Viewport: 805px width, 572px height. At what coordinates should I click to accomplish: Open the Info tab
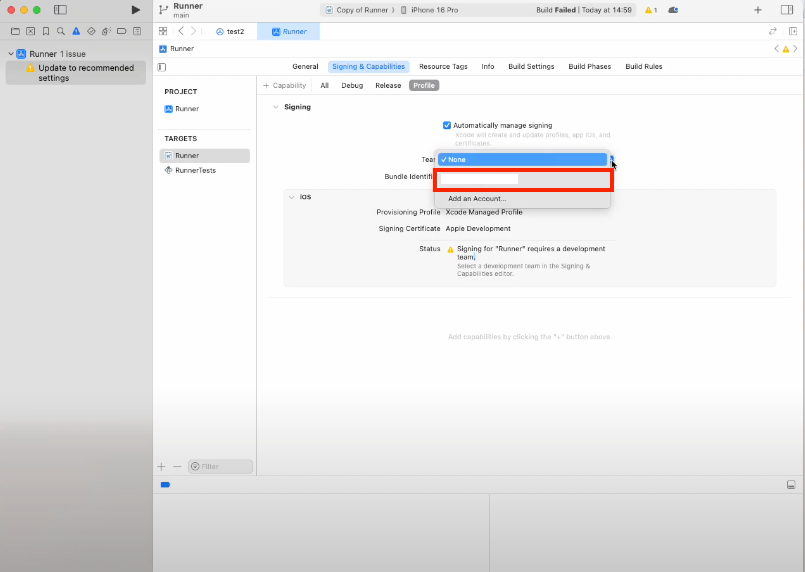(488, 67)
